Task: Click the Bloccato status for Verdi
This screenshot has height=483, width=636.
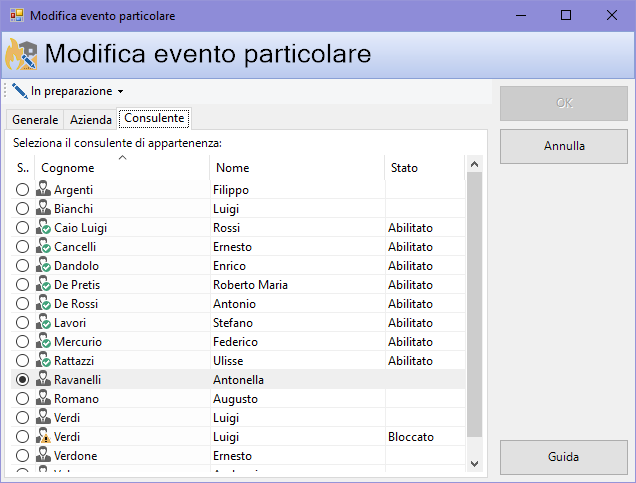Action: 411,437
